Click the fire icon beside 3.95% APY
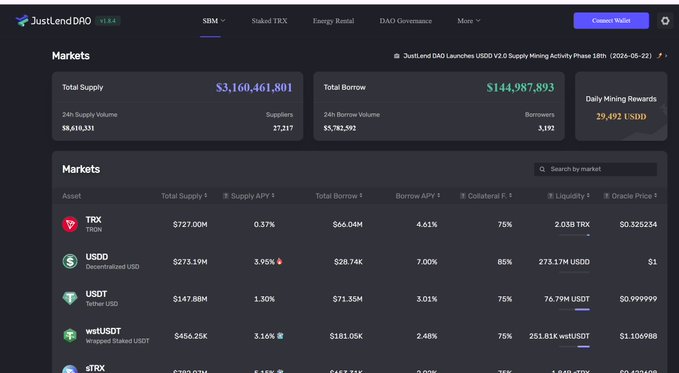 tap(279, 261)
